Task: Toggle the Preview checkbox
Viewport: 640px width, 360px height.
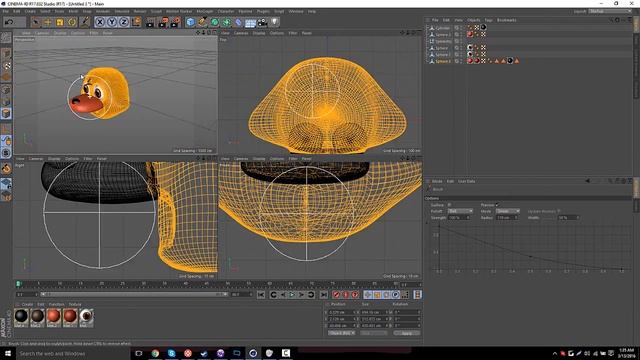Action: click(497, 205)
